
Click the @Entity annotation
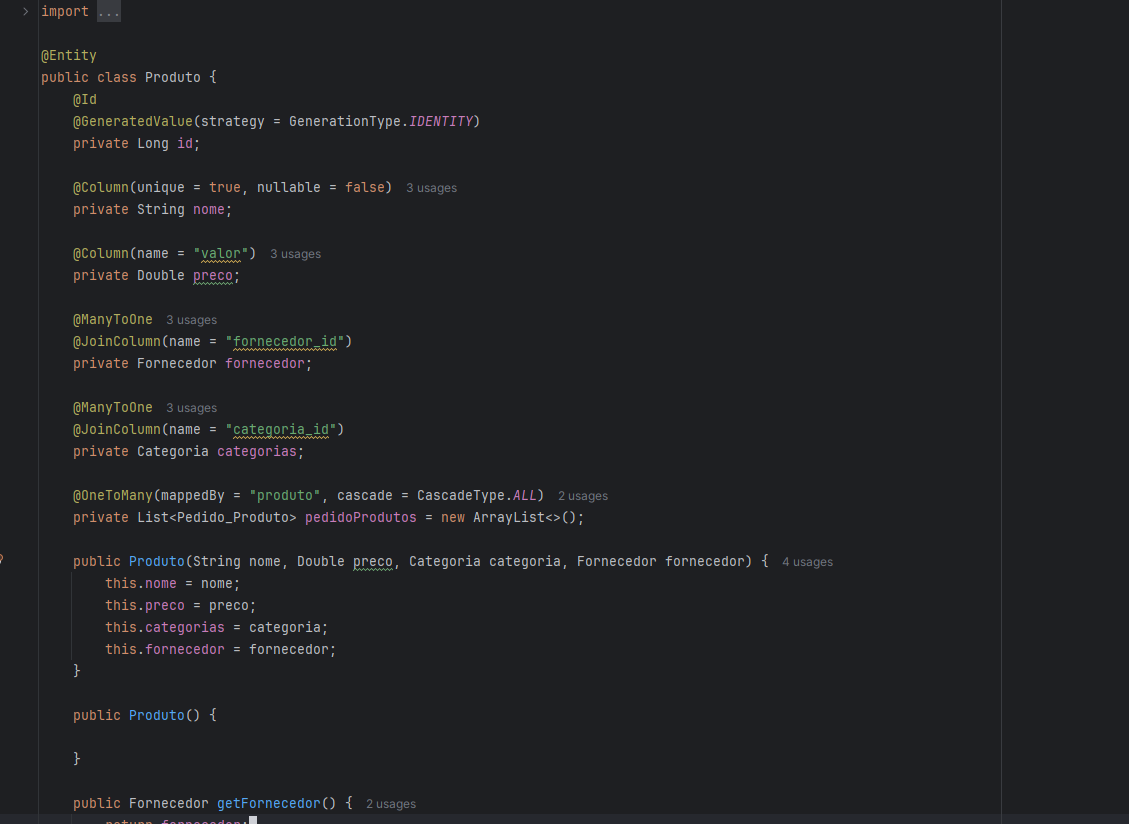[68, 55]
